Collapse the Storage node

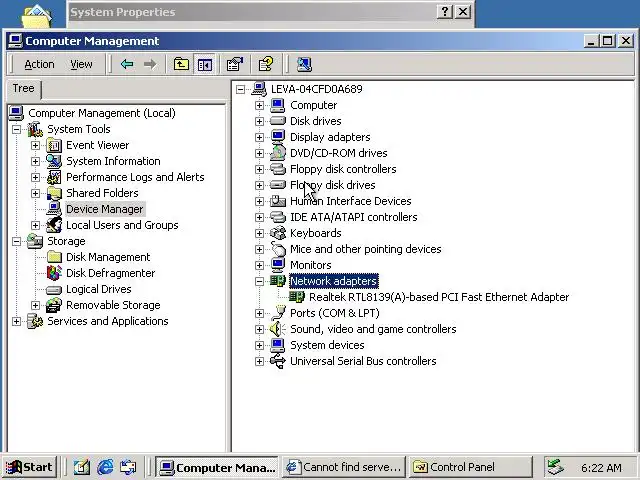[16, 241]
